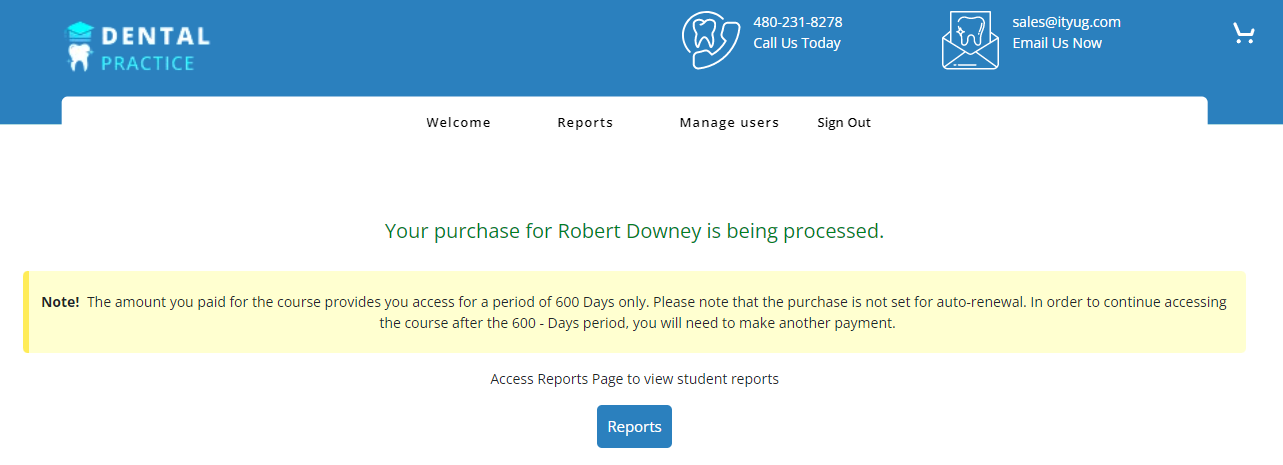This screenshot has height=465, width=1283.
Task: Open Reports in the navigation menu
Action: point(585,123)
